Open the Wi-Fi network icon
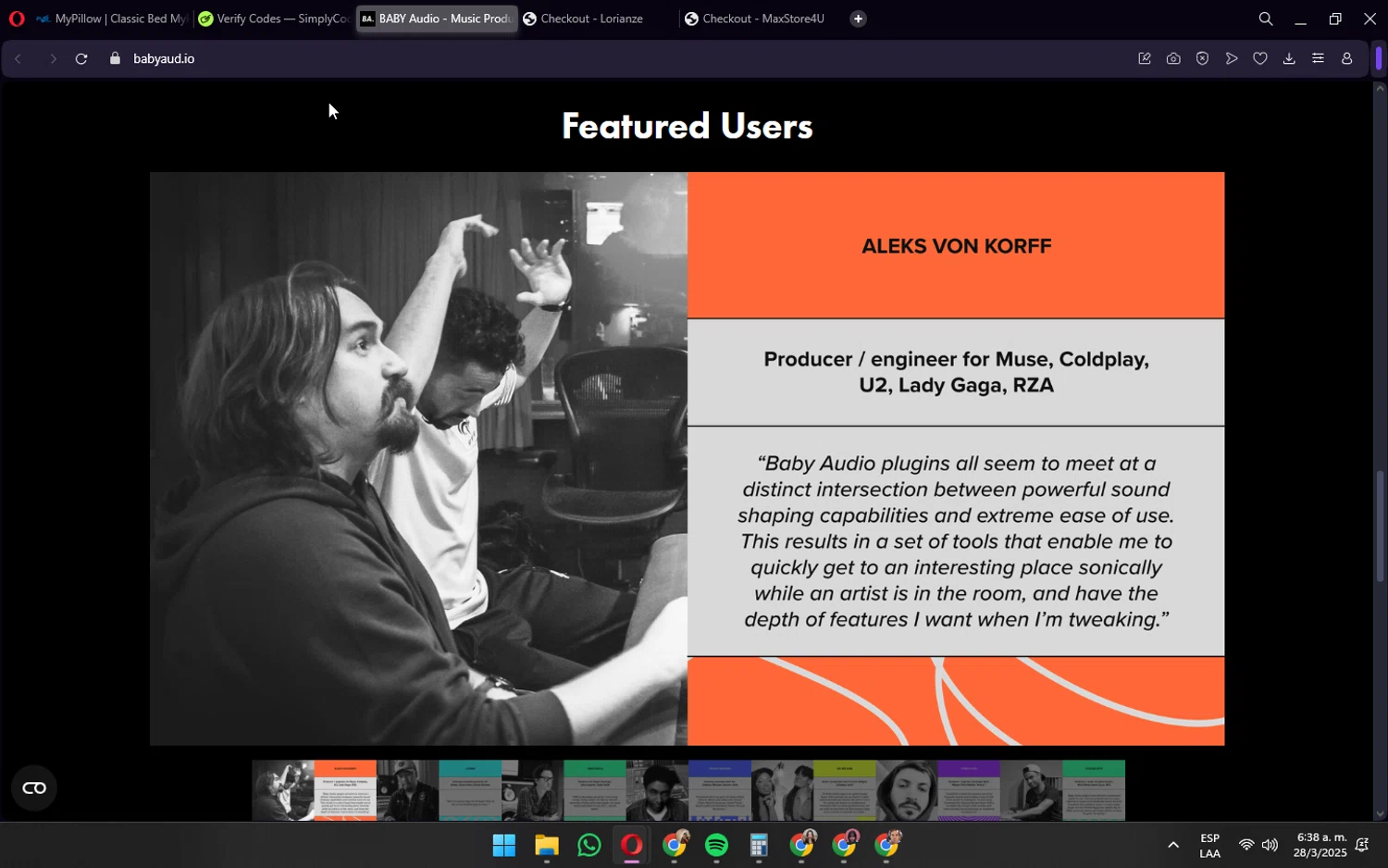 coord(1246,845)
